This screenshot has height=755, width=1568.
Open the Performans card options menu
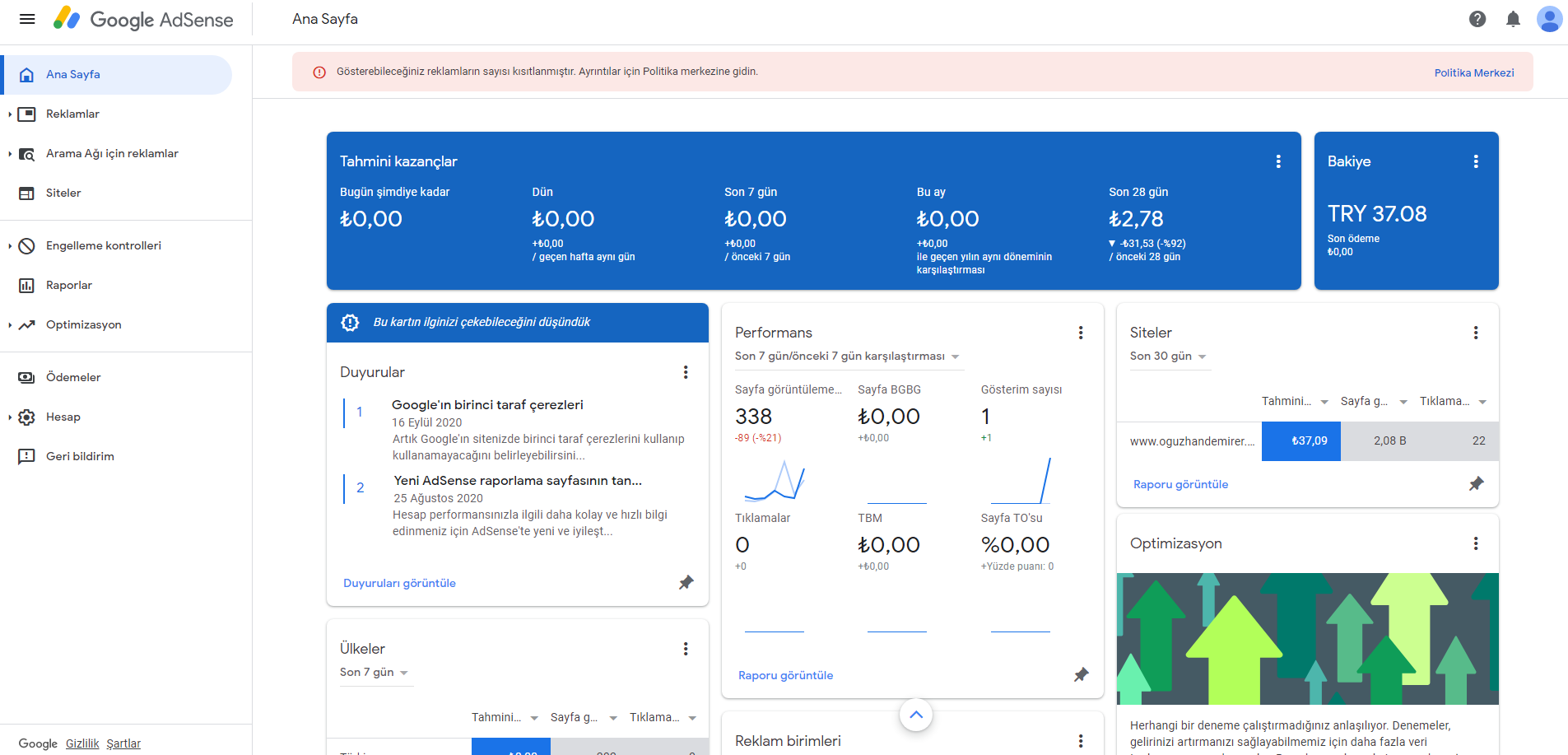point(1081,333)
